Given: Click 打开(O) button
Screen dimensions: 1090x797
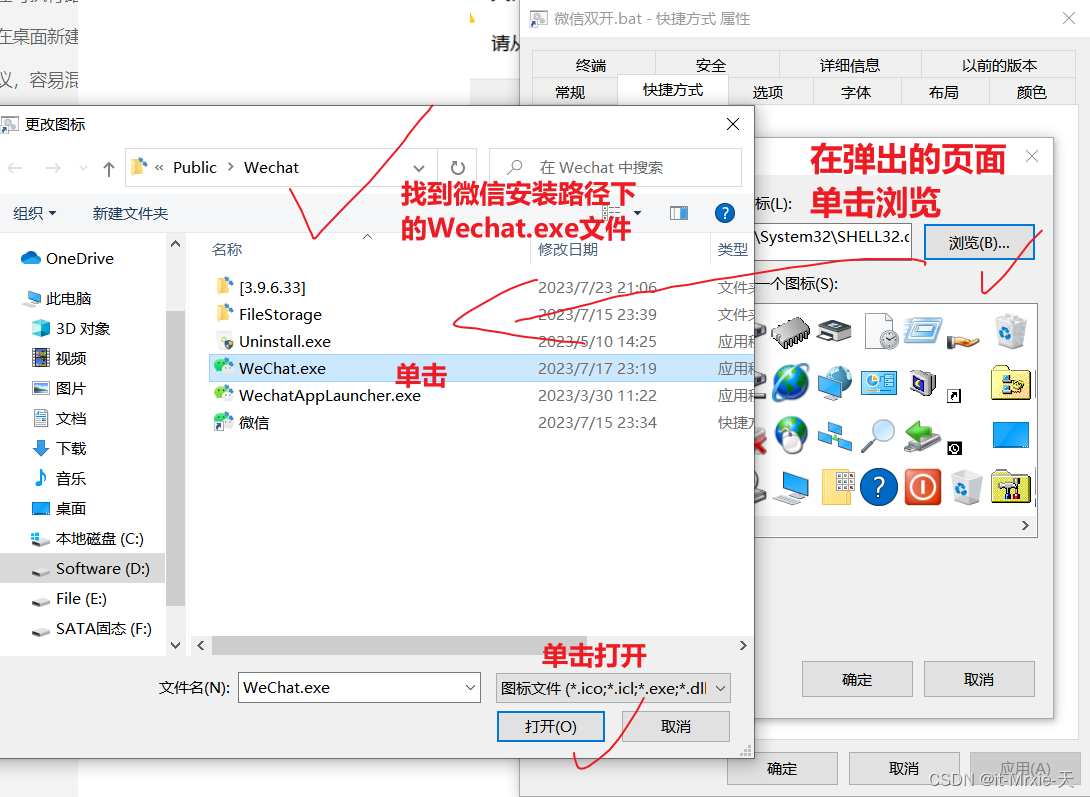Looking at the screenshot, I should (x=551, y=726).
